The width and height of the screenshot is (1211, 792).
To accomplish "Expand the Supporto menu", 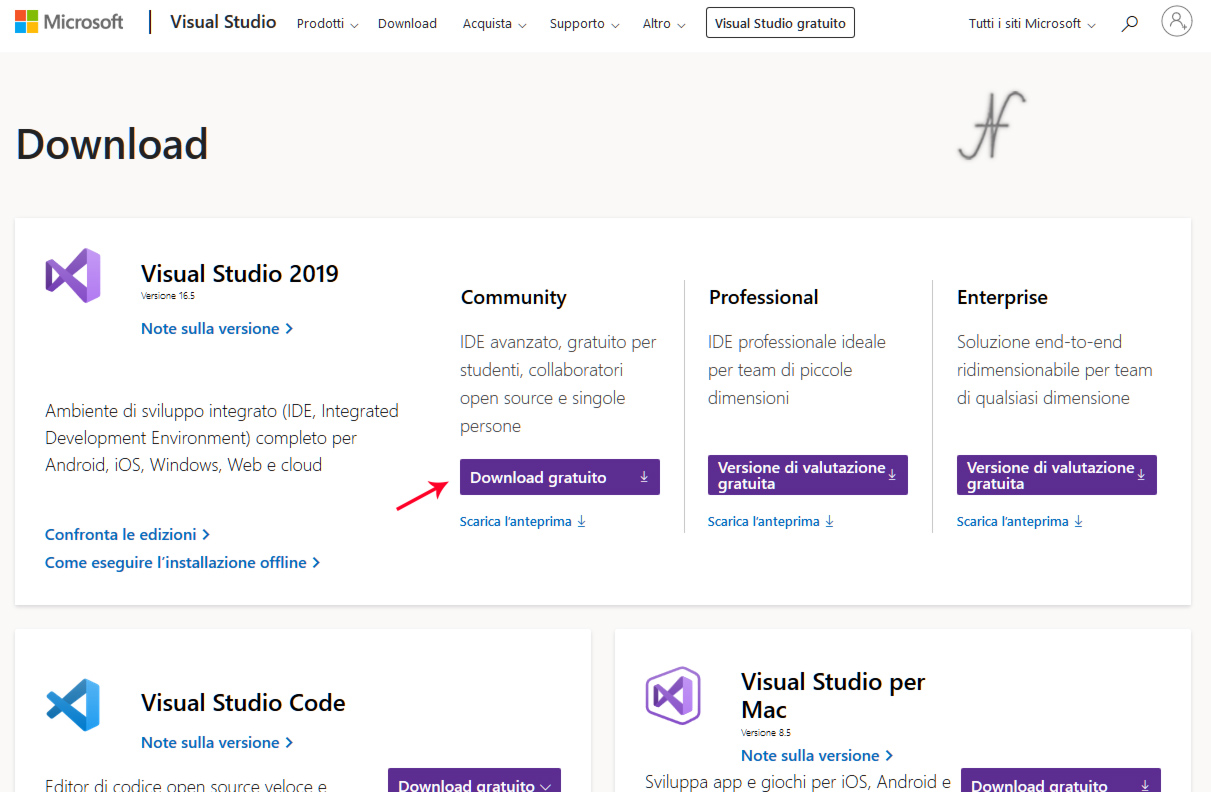I will point(584,23).
